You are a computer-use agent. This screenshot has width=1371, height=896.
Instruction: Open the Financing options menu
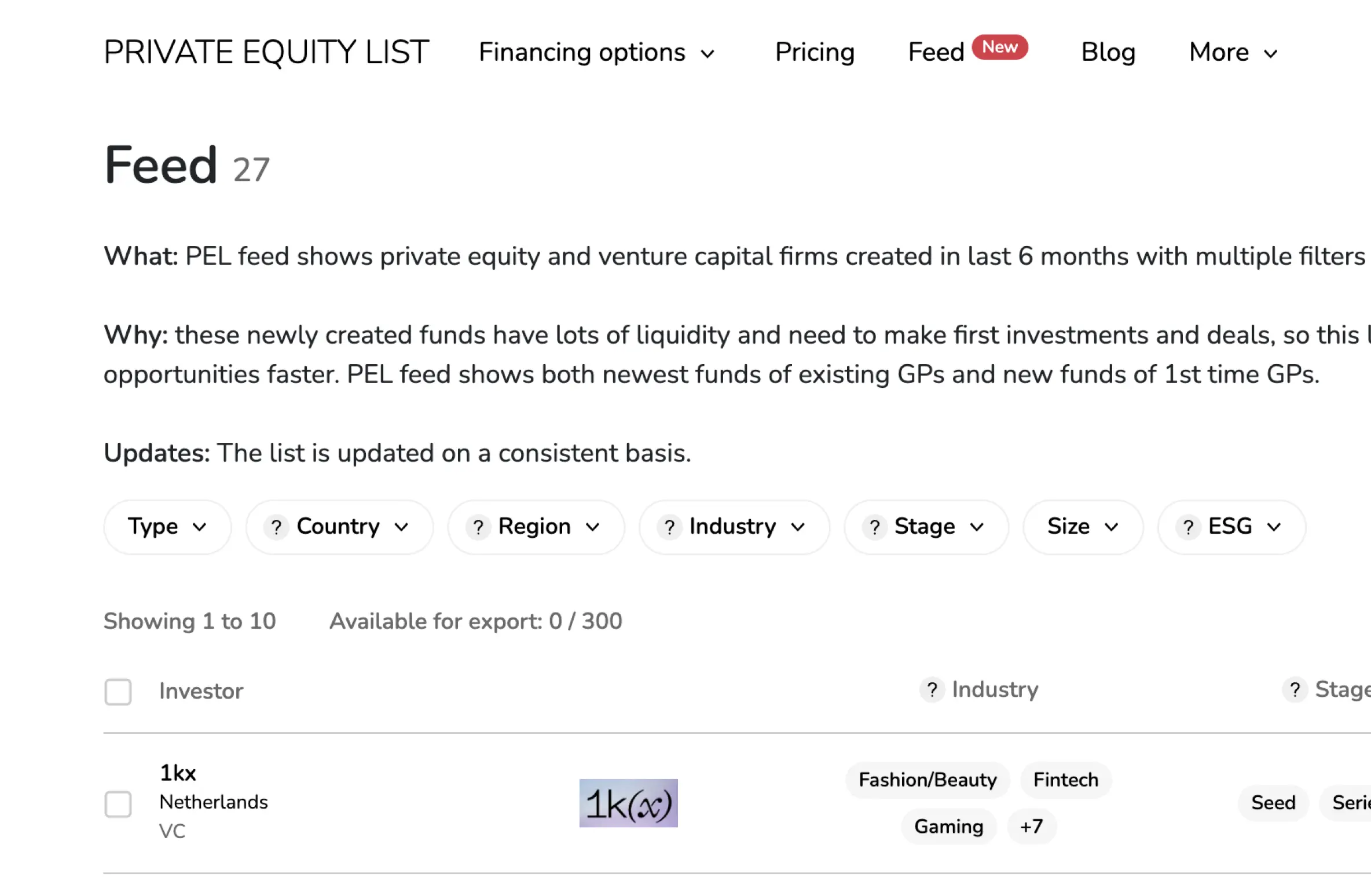tap(597, 52)
